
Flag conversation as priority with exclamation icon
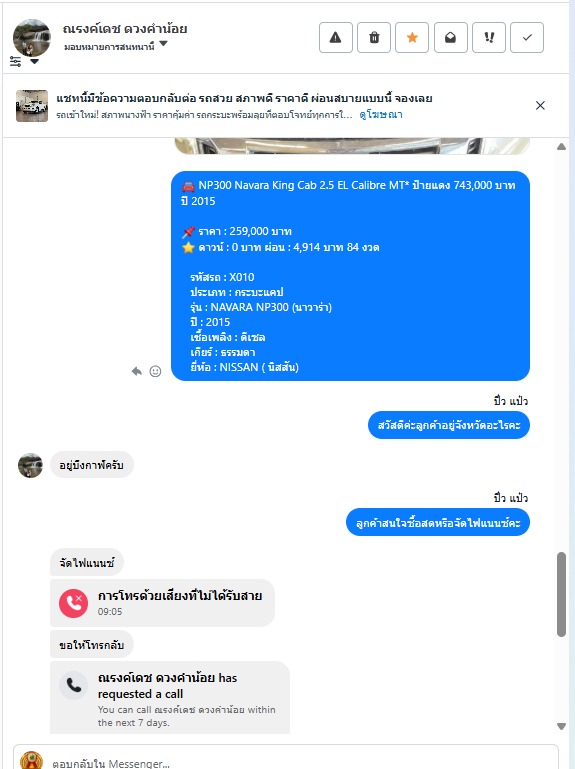tap(489, 37)
